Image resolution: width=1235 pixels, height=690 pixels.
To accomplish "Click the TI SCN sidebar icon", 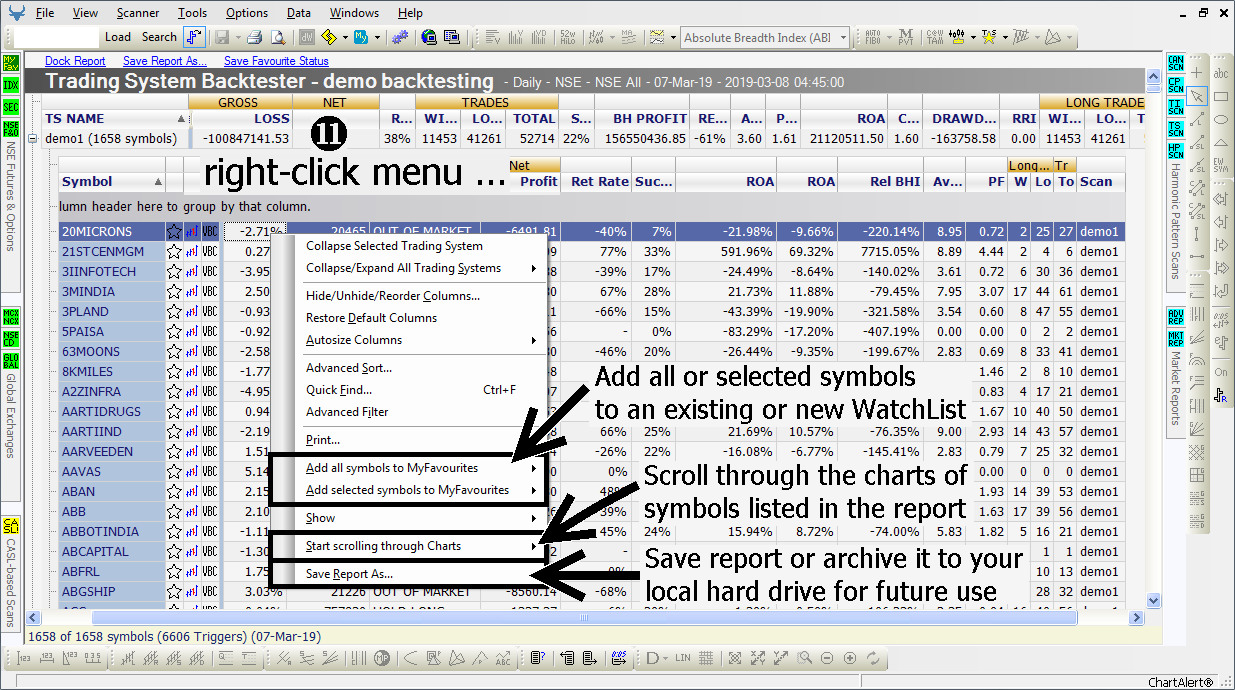I will 1176,106.
